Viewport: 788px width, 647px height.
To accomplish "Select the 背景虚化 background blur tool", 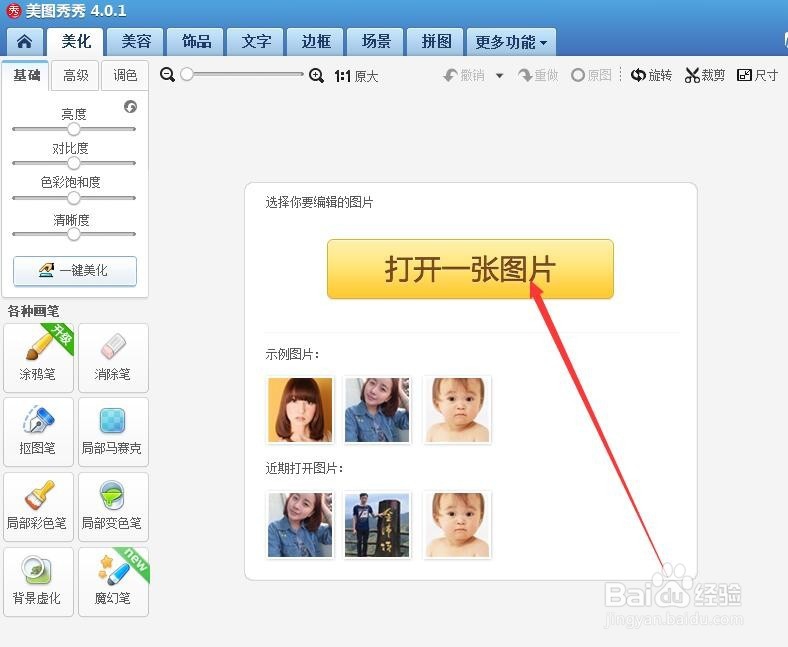I will [38, 582].
